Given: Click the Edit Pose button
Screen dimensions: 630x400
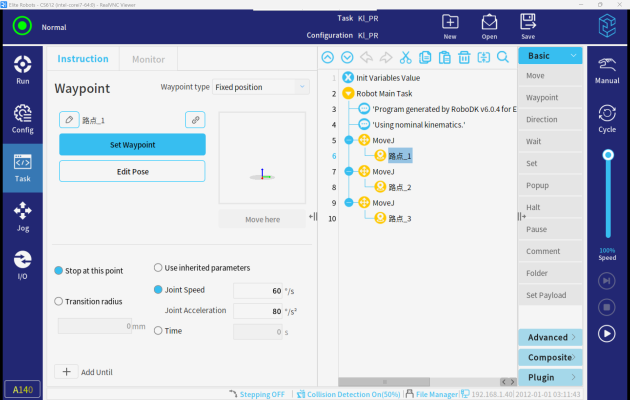Looking at the screenshot, I should 132,171.
